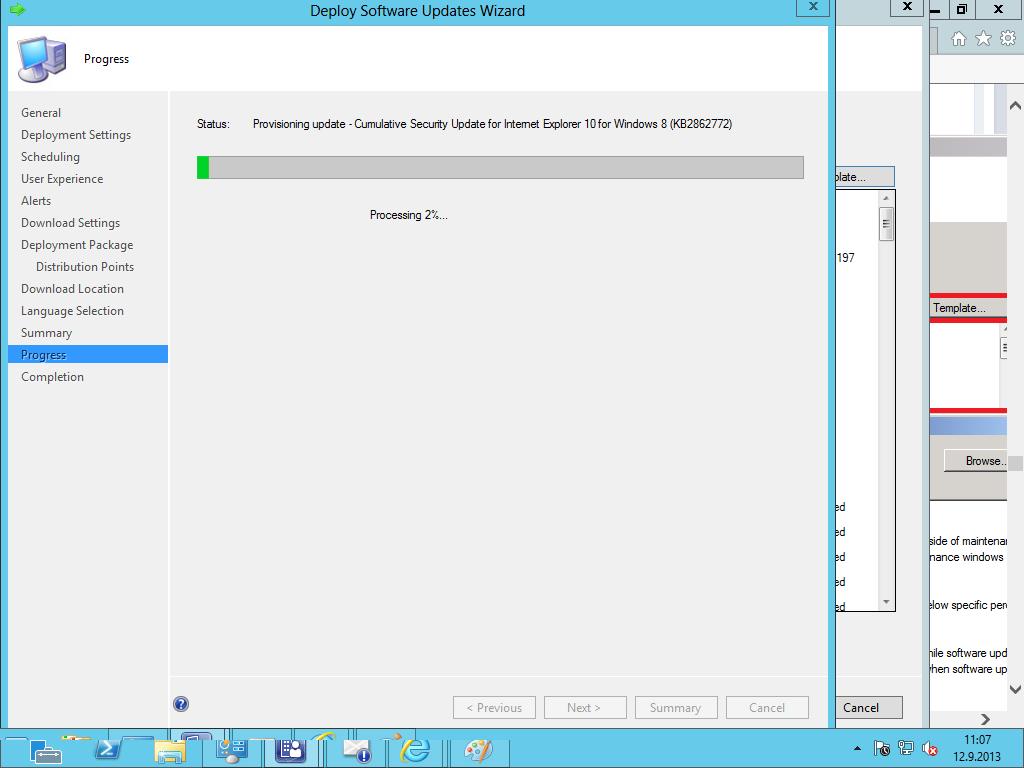Open the control panel taskbar icon
The image size is (1024, 768).
click(x=231, y=750)
